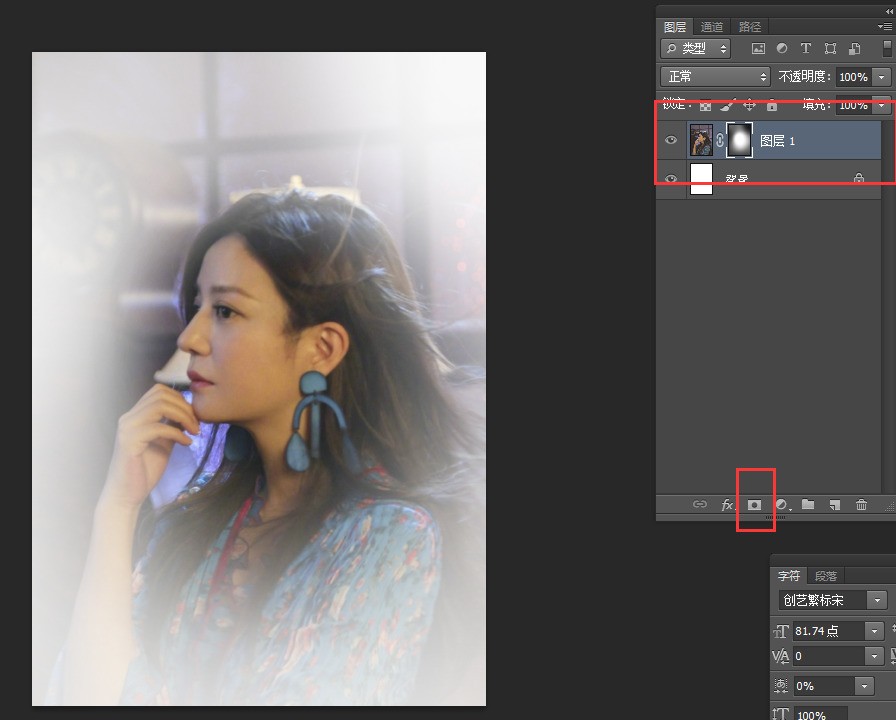Screen dimensions: 896x720
Task: Select the layer mask thumbnail of 图层 1
Action: [x=739, y=141]
